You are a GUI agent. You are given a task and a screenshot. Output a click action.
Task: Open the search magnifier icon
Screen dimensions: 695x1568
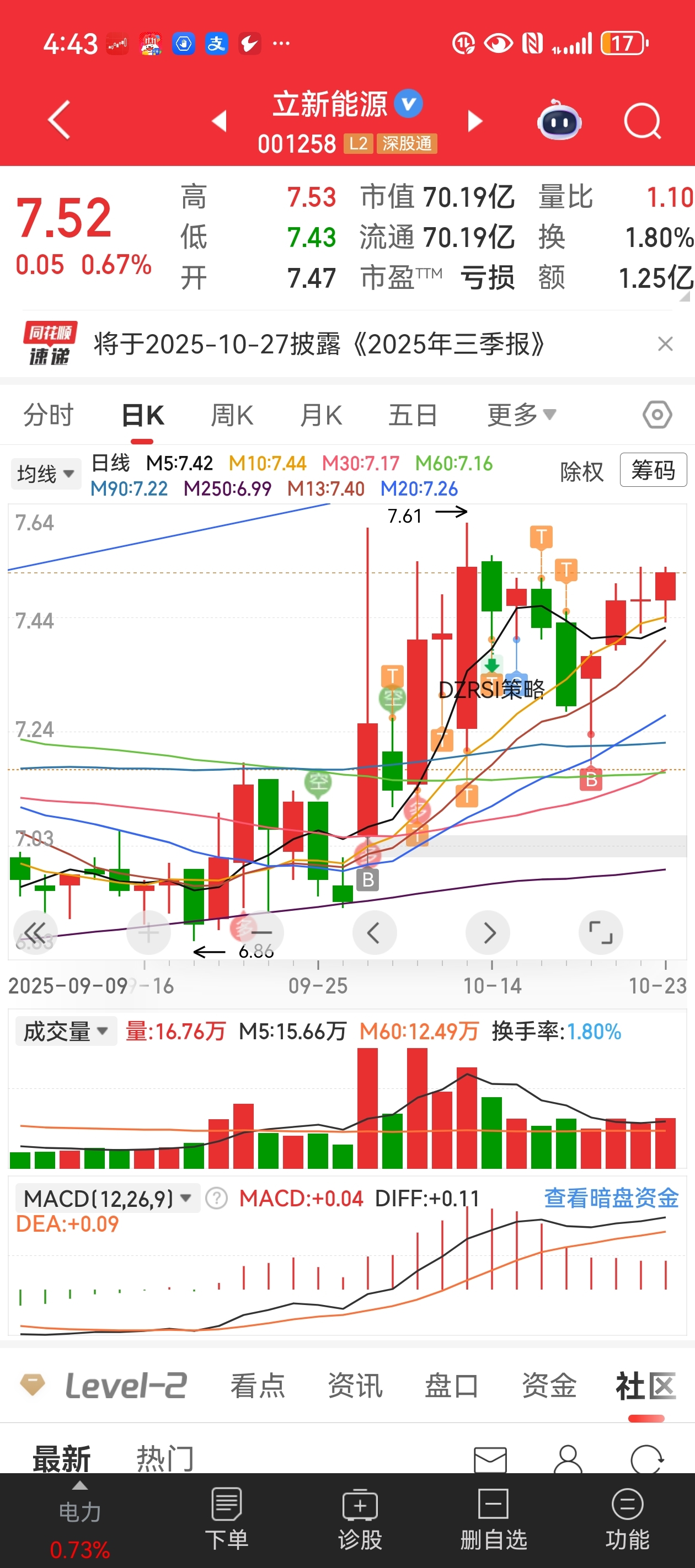click(643, 121)
